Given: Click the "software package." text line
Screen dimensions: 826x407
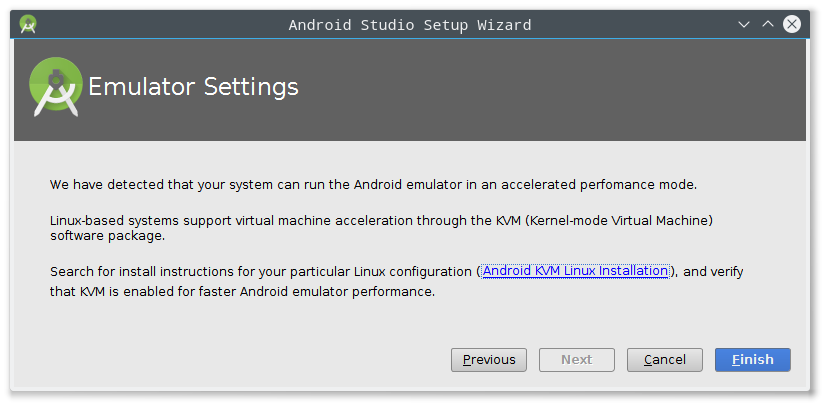Looking at the screenshot, I should [107, 236].
